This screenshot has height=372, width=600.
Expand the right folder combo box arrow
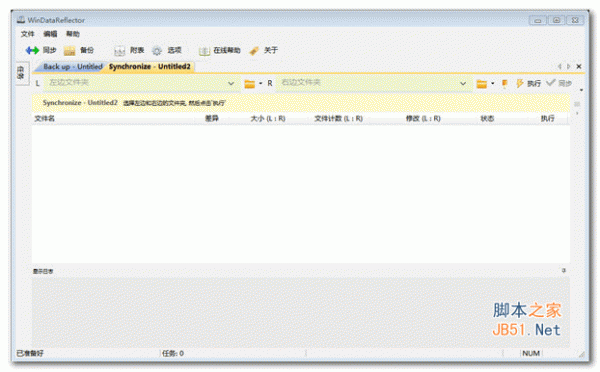(x=463, y=83)
